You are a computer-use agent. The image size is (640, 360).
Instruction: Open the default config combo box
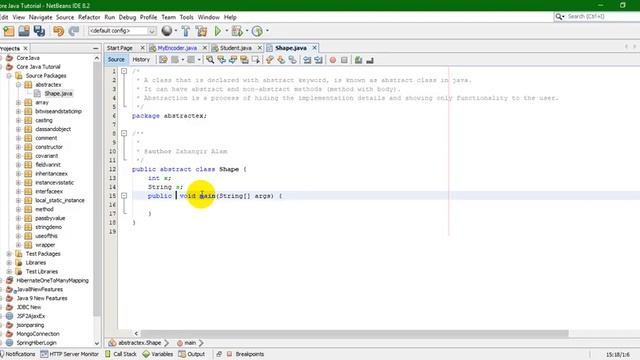click(x=122, y=31)
